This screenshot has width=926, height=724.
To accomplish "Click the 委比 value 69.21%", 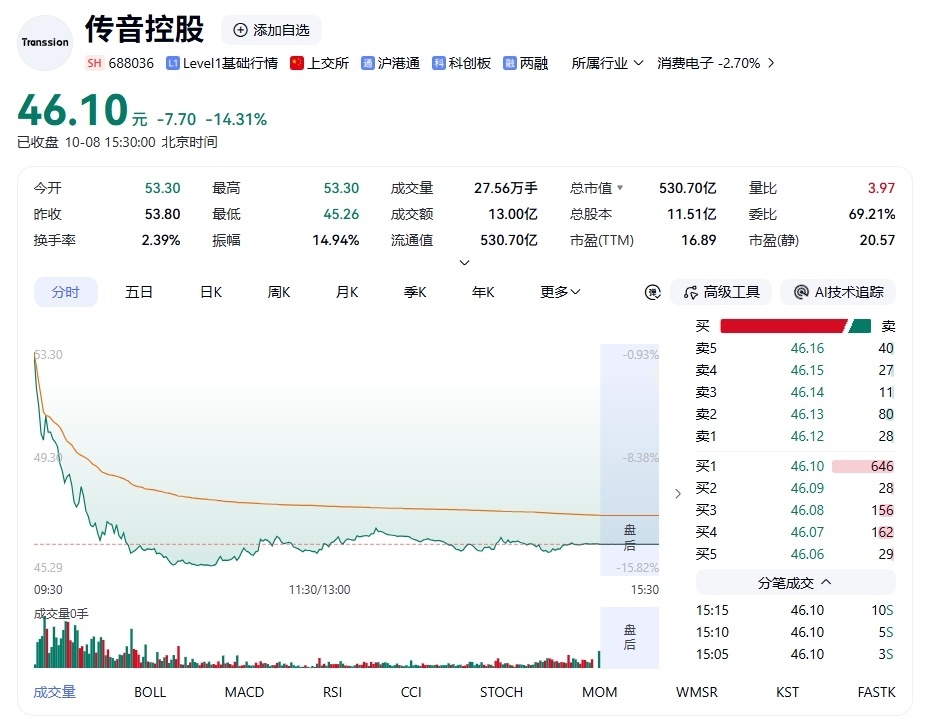I will (872, 214).
